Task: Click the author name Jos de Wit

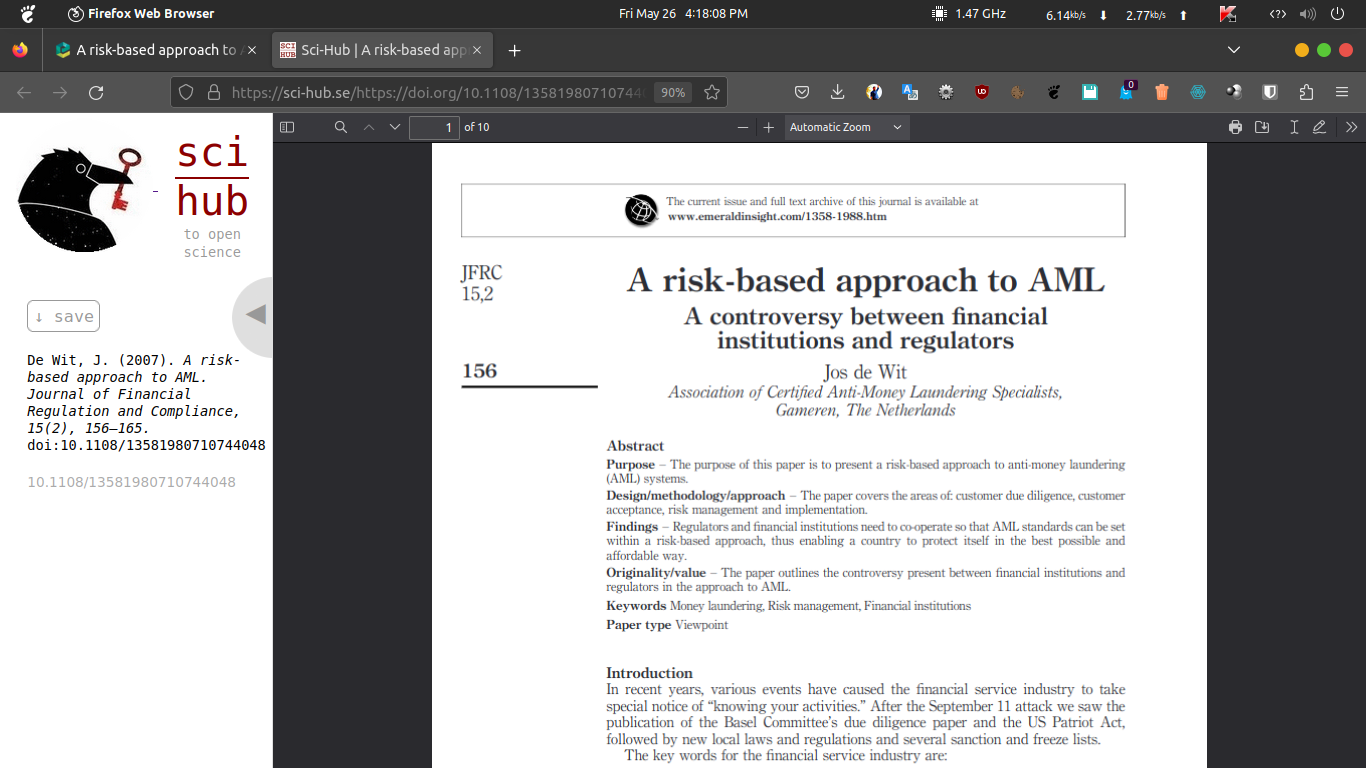Action: (x=866, y=372)
